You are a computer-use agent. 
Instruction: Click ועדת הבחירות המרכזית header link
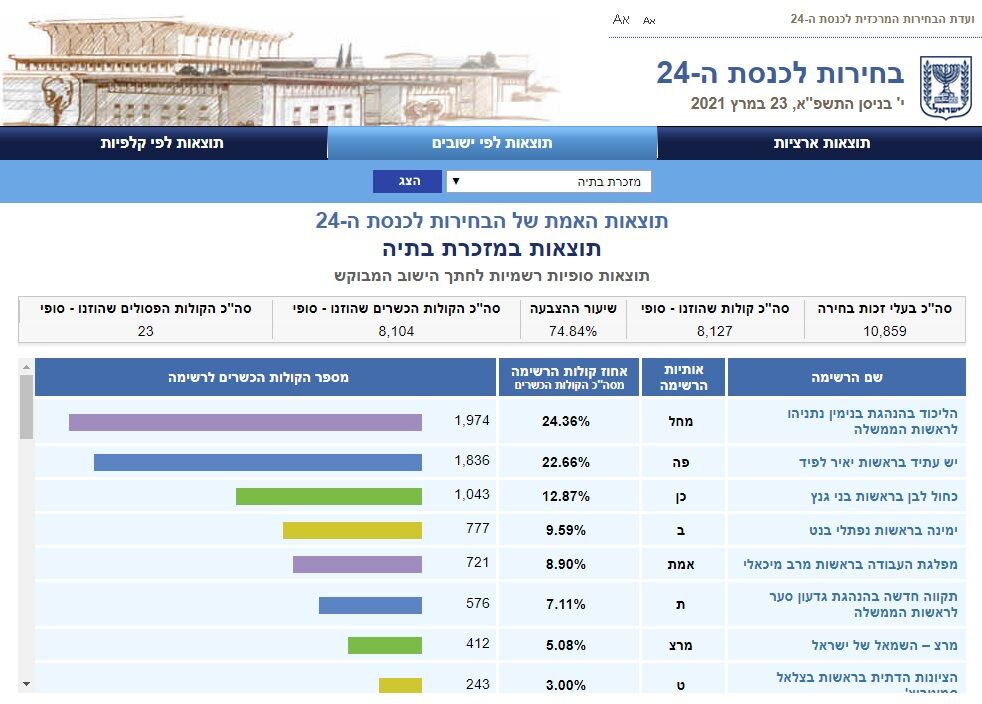pos(881,19)
